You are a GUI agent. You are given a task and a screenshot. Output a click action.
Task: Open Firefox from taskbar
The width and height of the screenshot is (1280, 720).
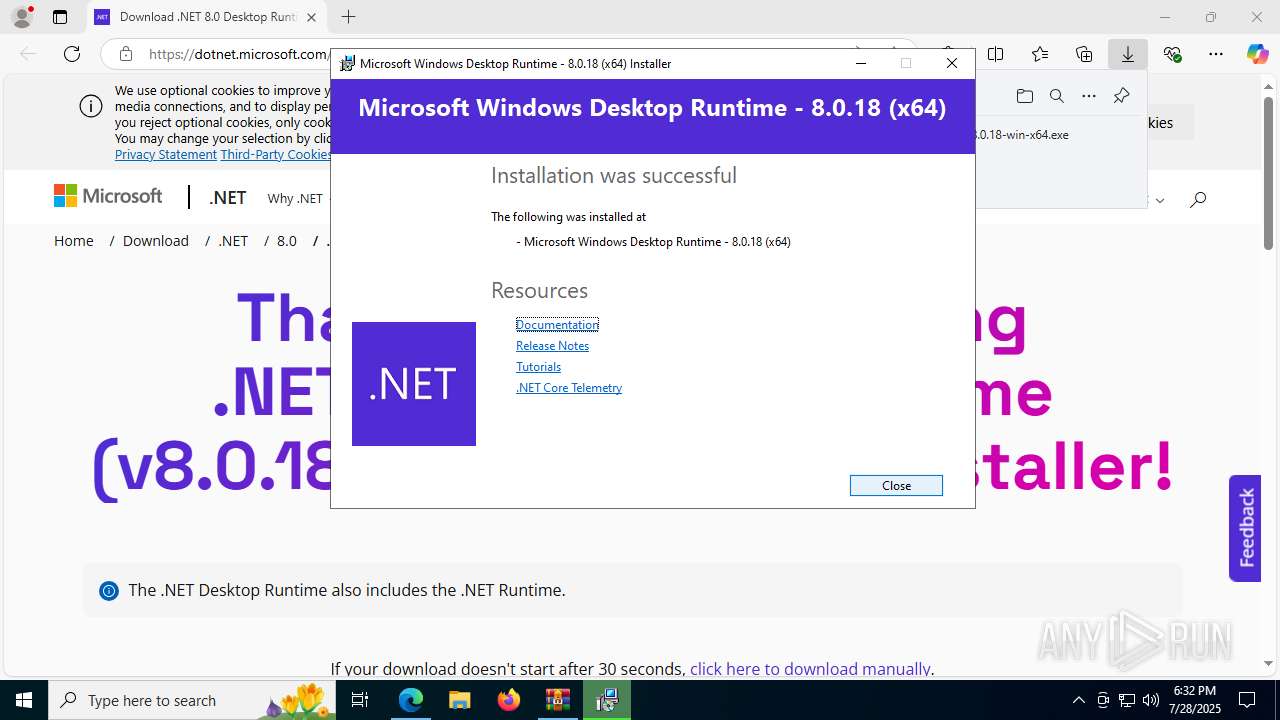(x=509, y=700)
